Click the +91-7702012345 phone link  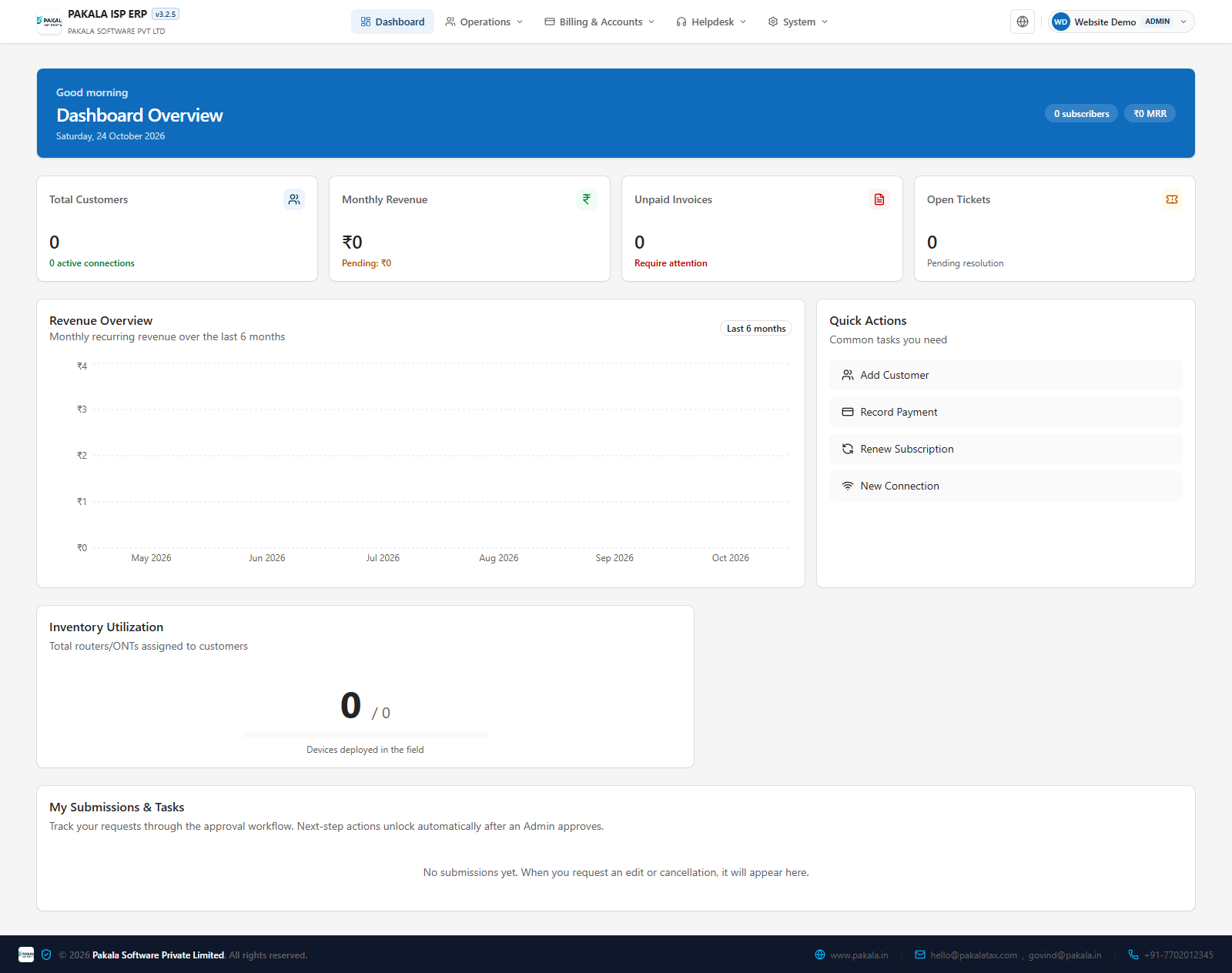click(x=1178, y=955)
